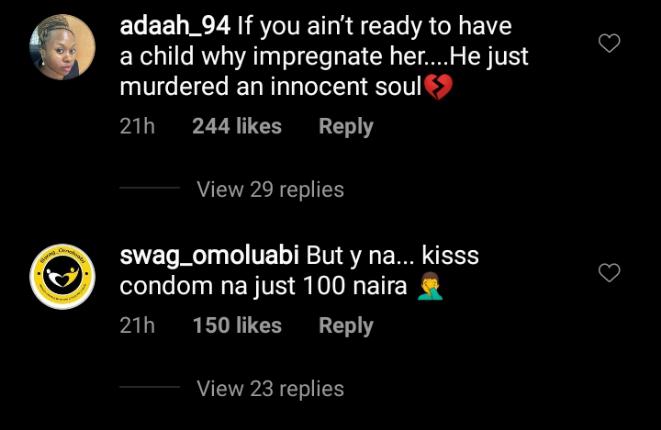Select the 'condom na just 100 naira' text

pyautogui.click(x=264, y=287)
